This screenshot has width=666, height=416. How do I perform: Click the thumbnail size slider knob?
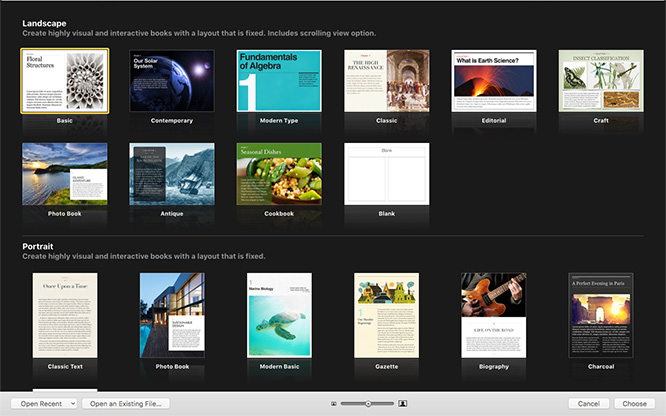[x=368, y=403]
